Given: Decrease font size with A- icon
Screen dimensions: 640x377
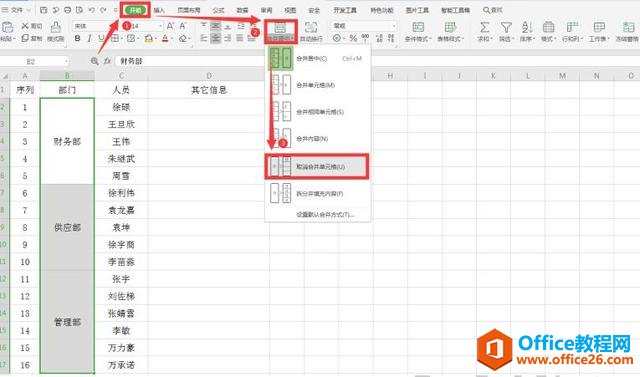Looking at the screenshot, I should click(x=182, y=26).
